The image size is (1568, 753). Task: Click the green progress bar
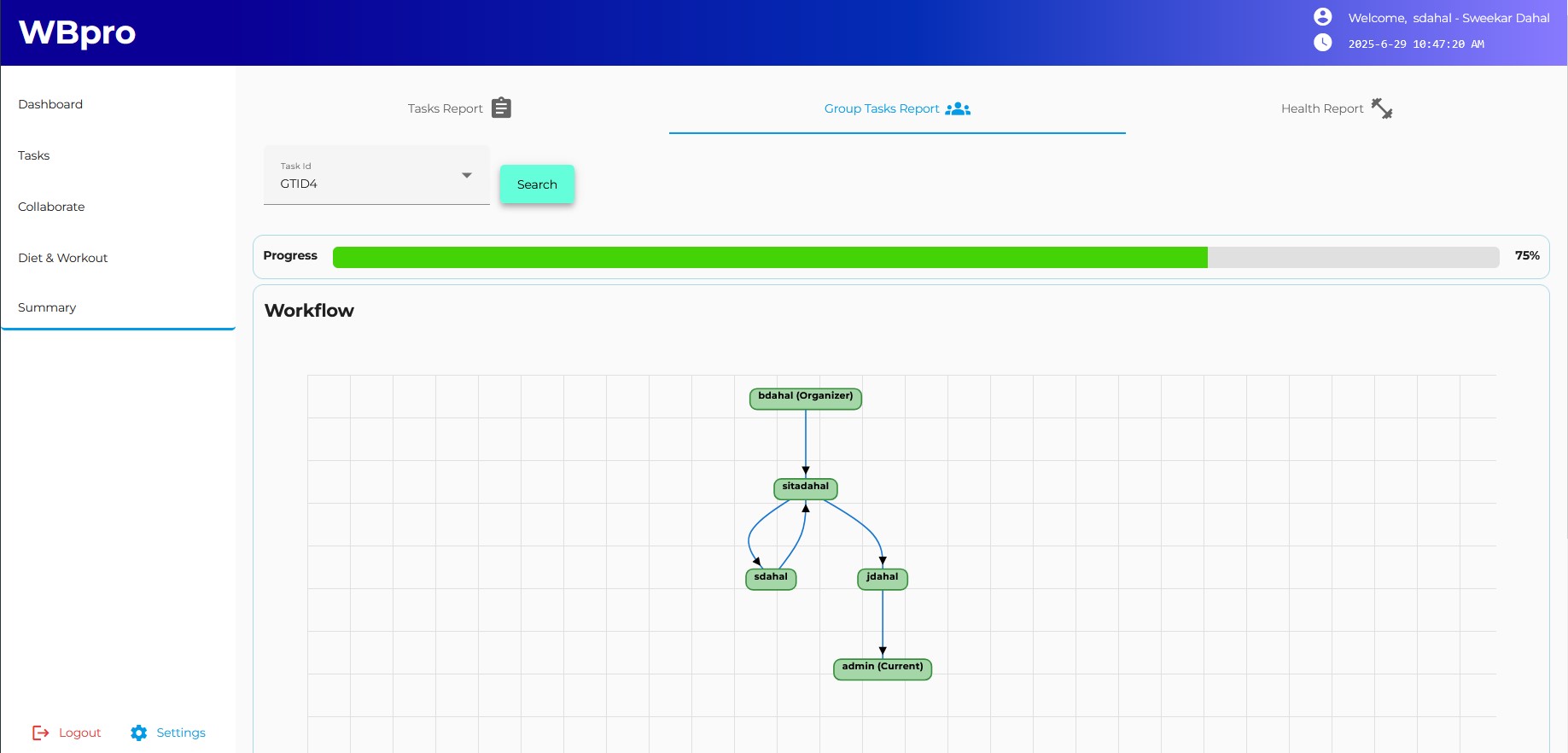769,257
